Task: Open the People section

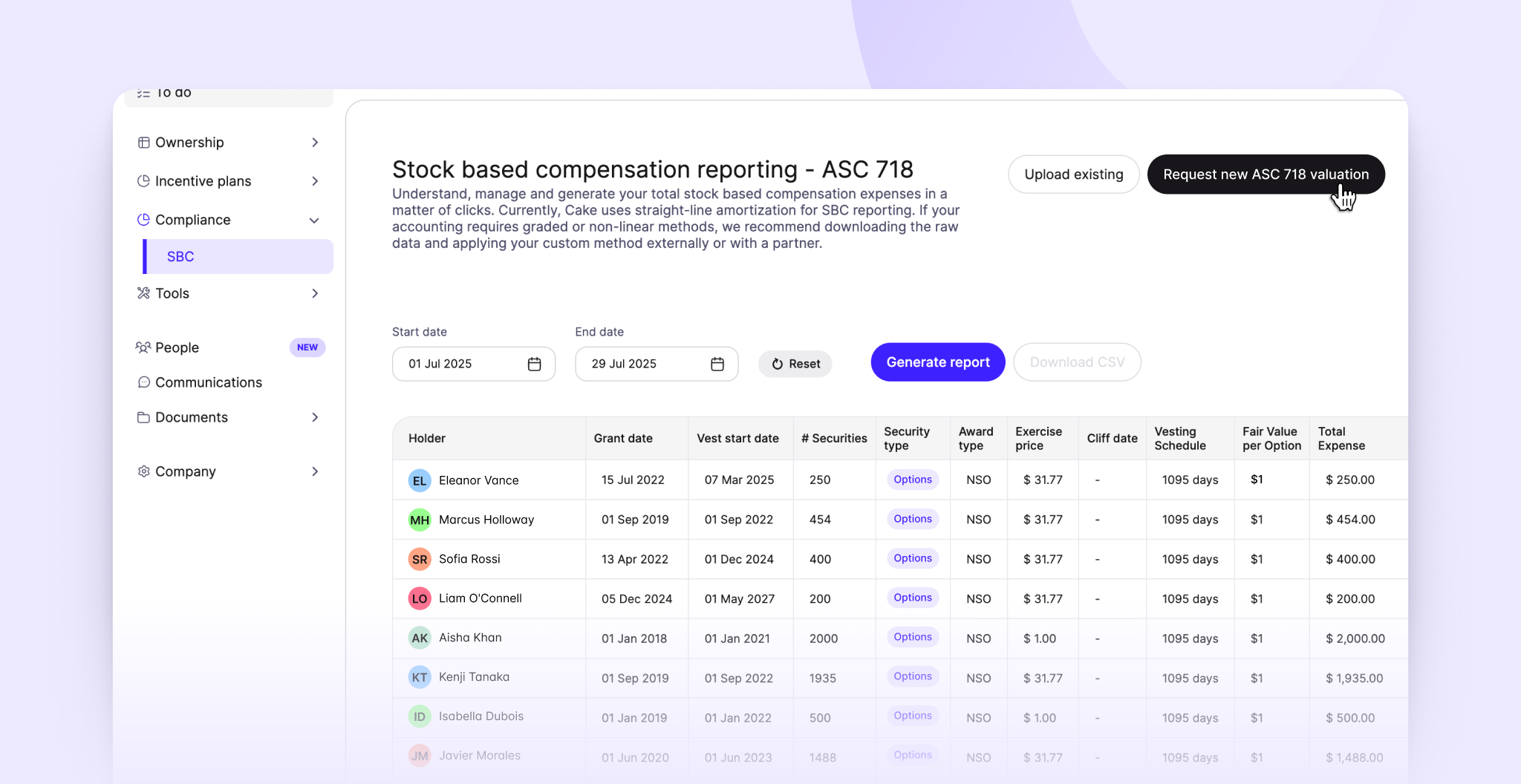Action: (177, 347)
